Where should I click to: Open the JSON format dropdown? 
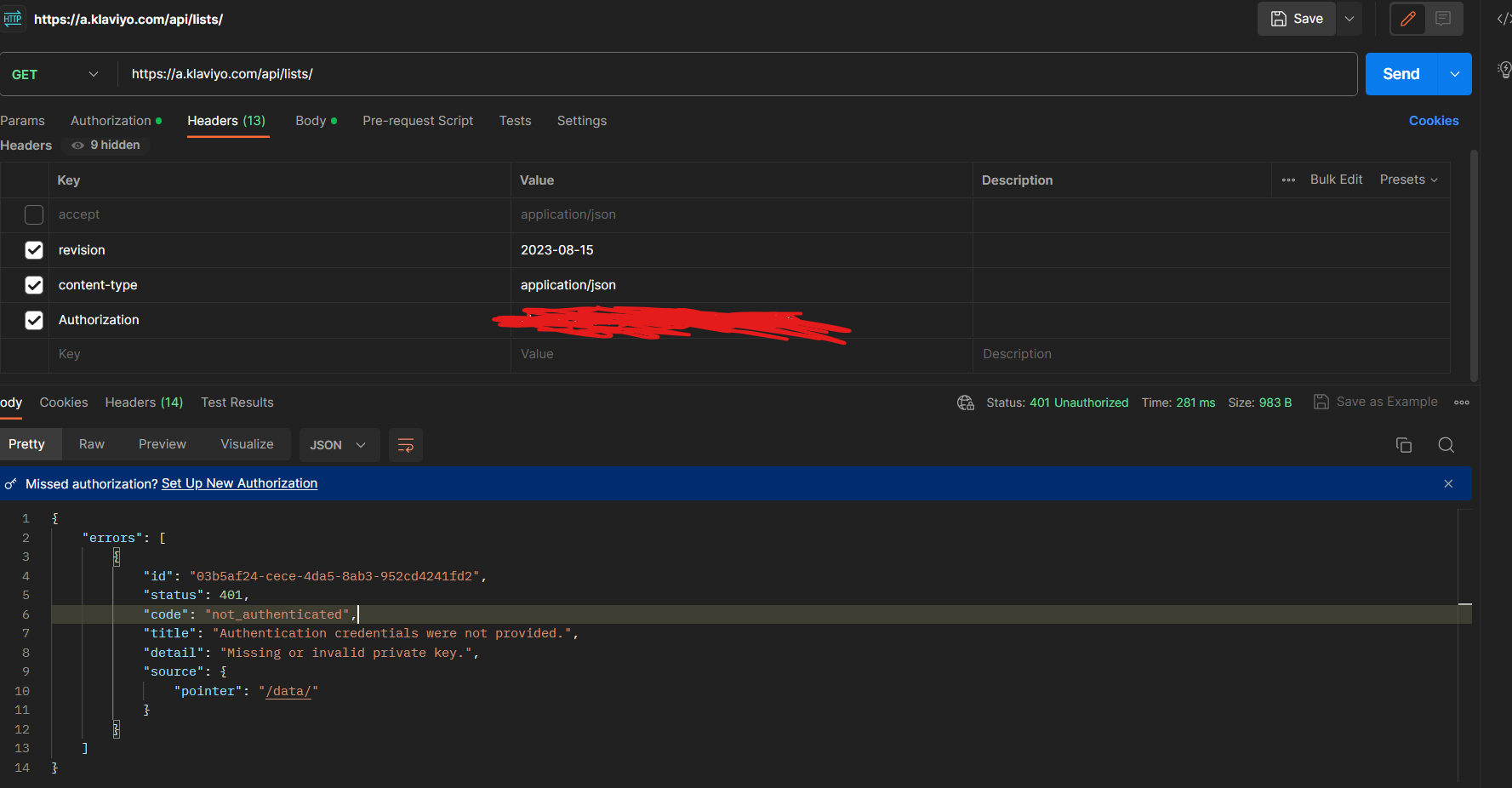coord(338,445)
